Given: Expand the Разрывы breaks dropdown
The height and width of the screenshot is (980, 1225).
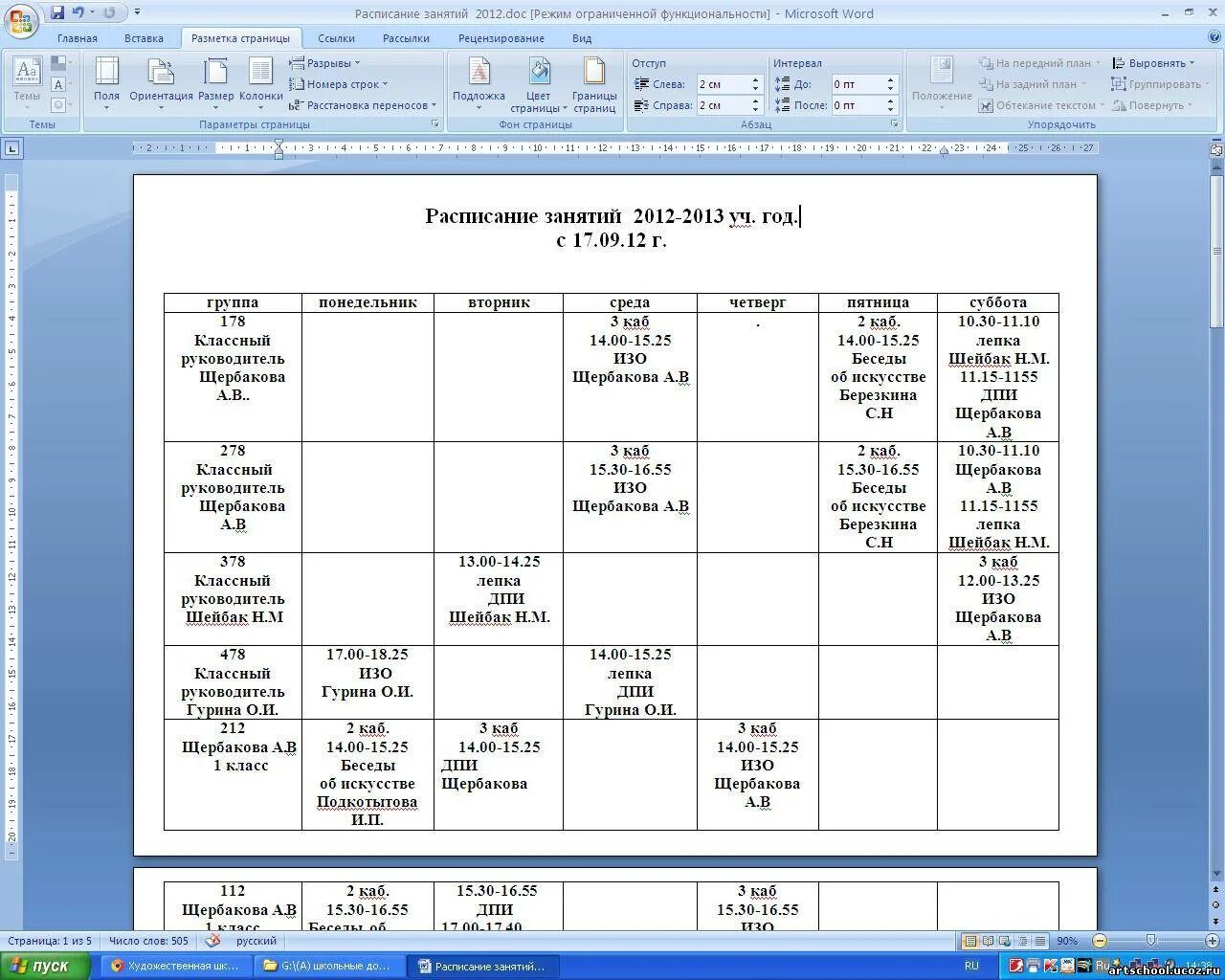Looking at the screenshot, I should tap(324, 63).
